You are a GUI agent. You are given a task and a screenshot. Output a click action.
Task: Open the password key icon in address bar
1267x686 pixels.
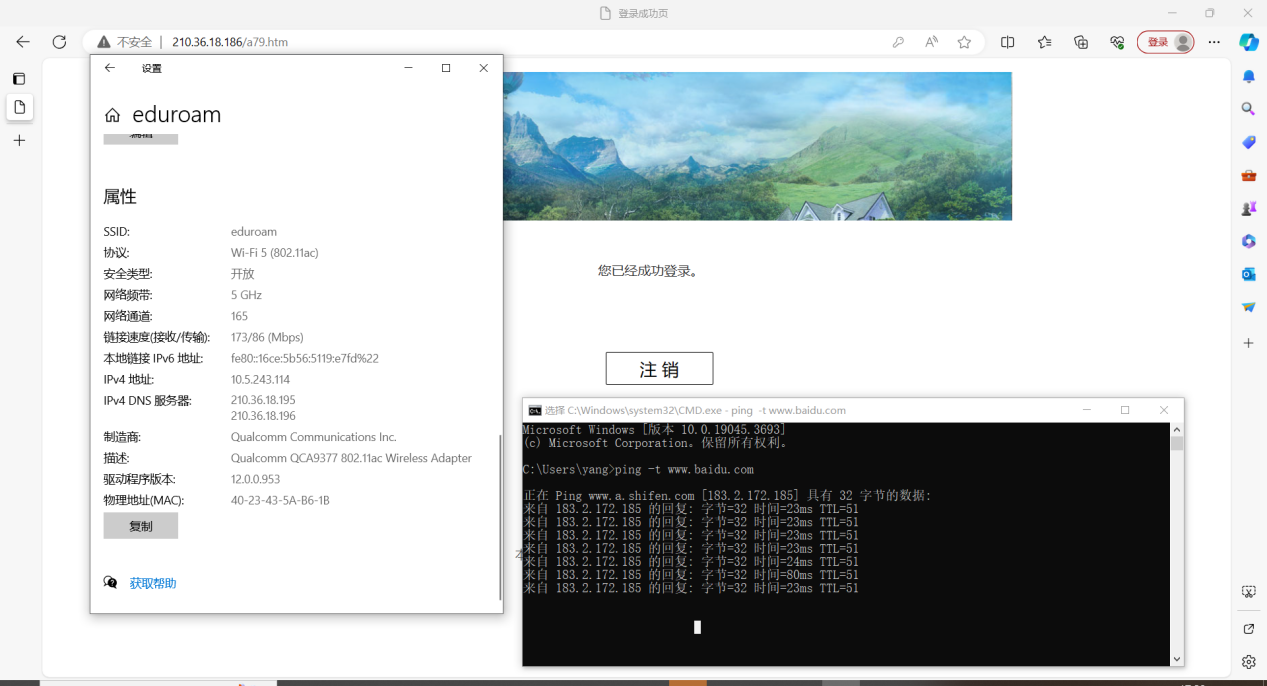coord(898,42)
